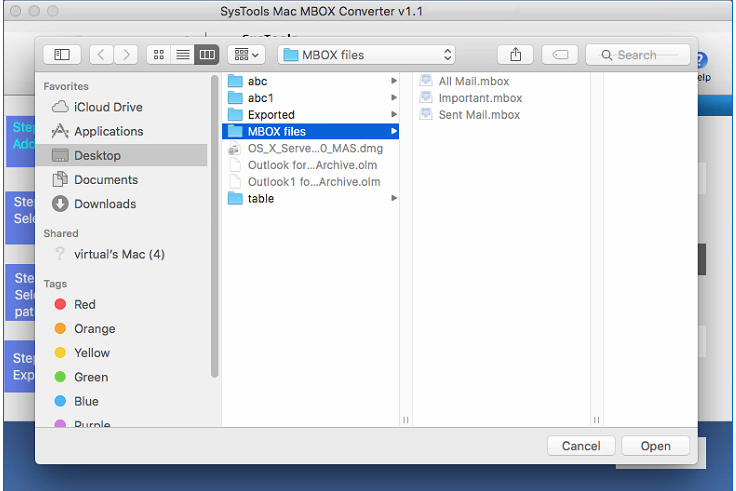Go back with the left arrow
Viewport: 736px width, 491px height.
pos(101,55)
